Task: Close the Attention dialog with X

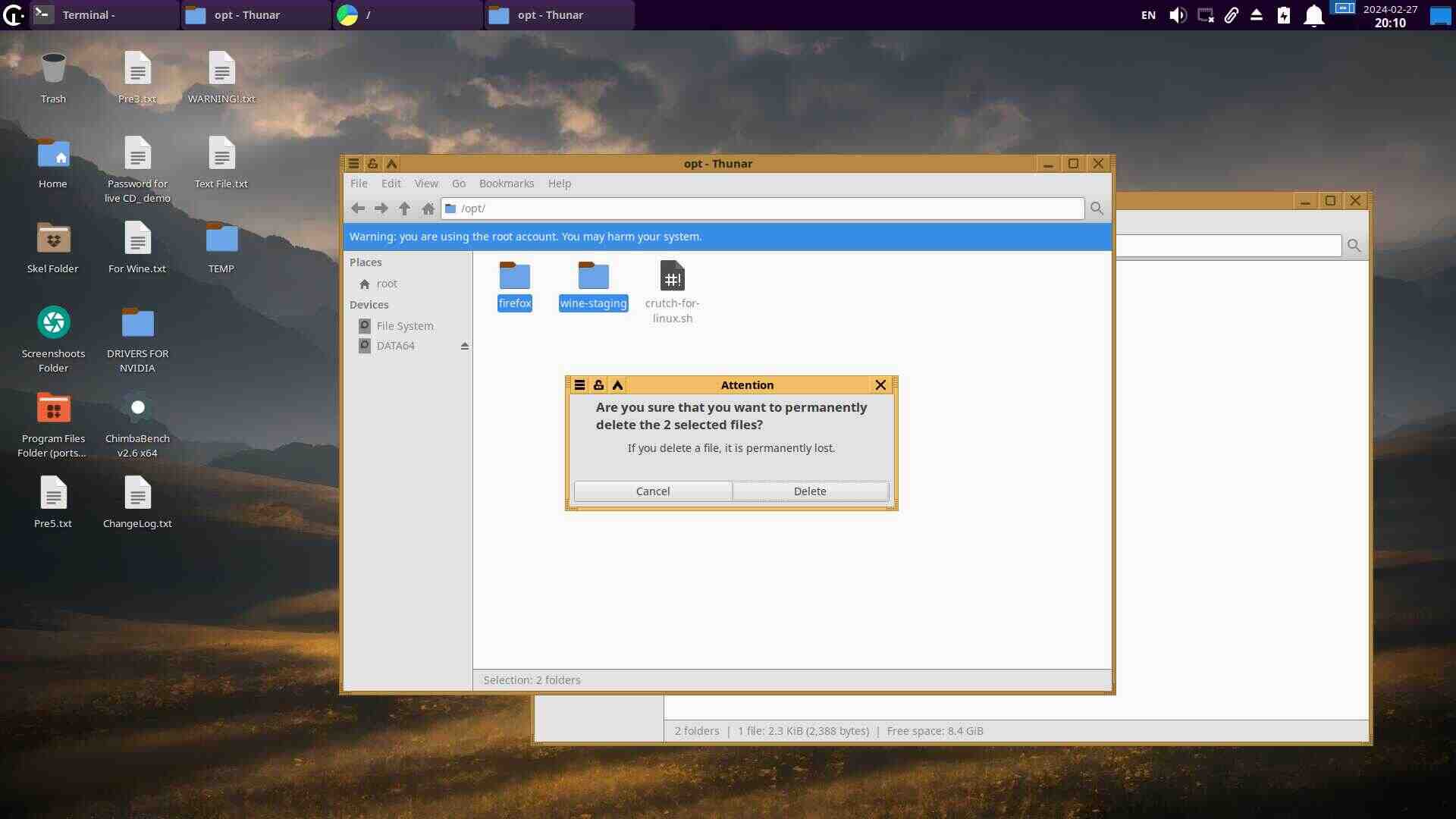Action: 880,385
